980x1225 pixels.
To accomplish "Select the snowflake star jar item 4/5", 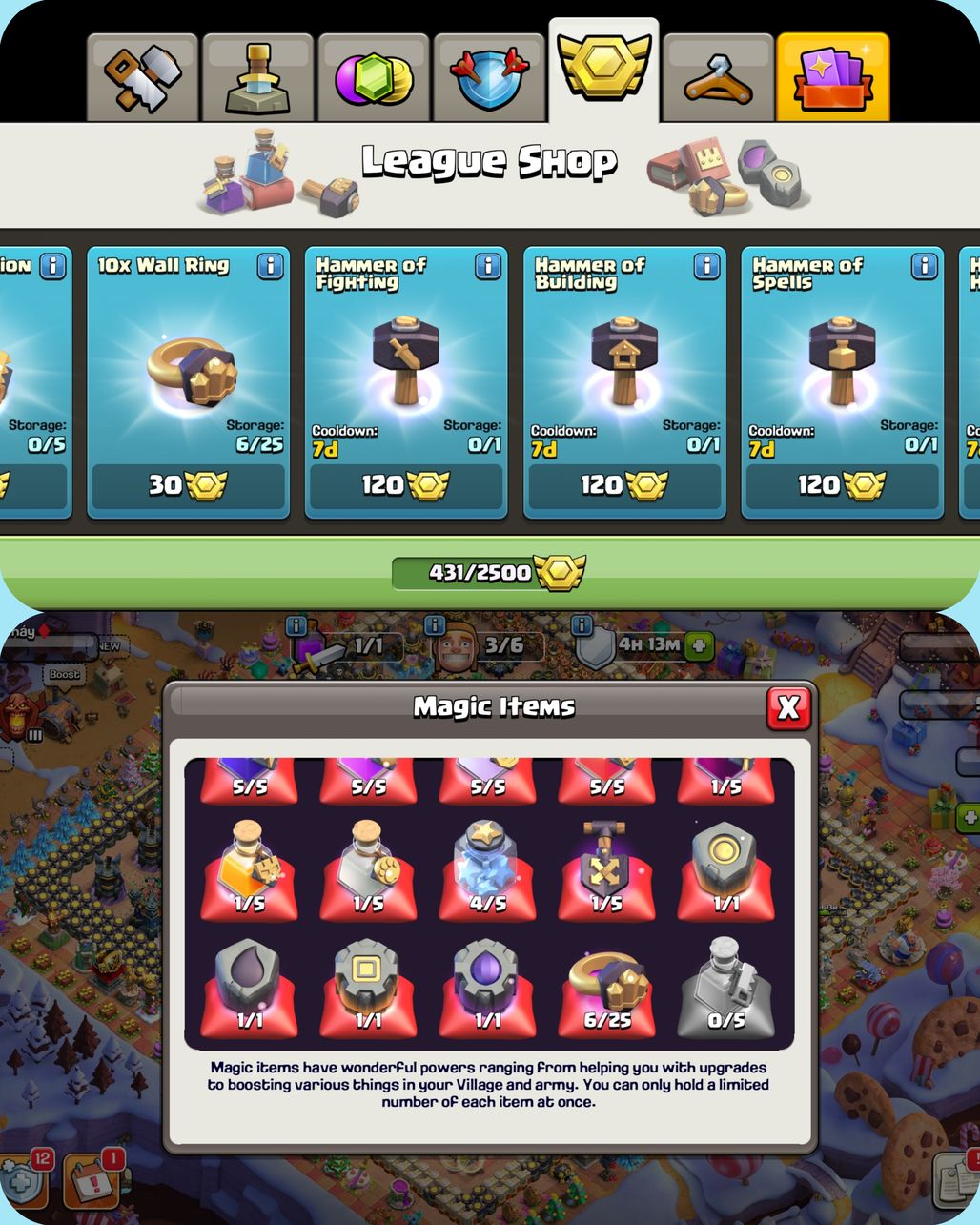I will (487, 870).
